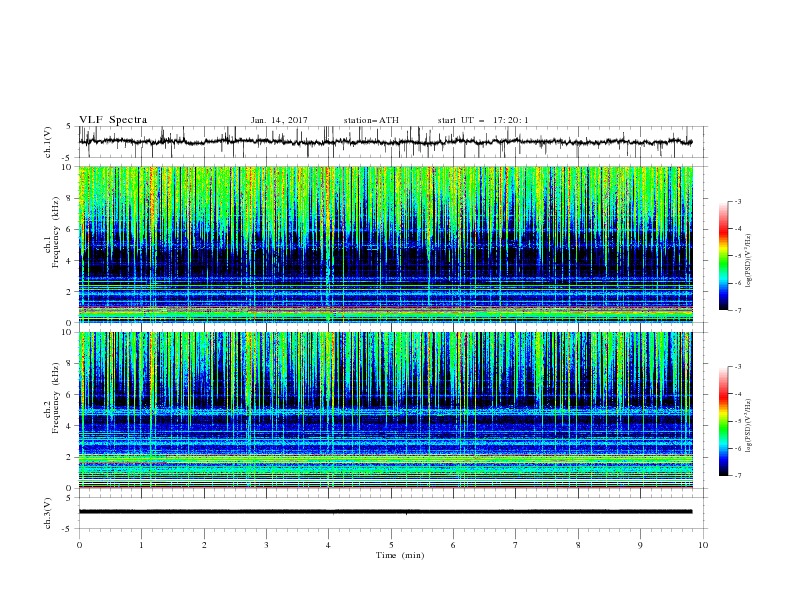Click inside the ch.1 spectrogram panel
The height and width of the screenshot is (612, 792).
(x=385, y=244)
